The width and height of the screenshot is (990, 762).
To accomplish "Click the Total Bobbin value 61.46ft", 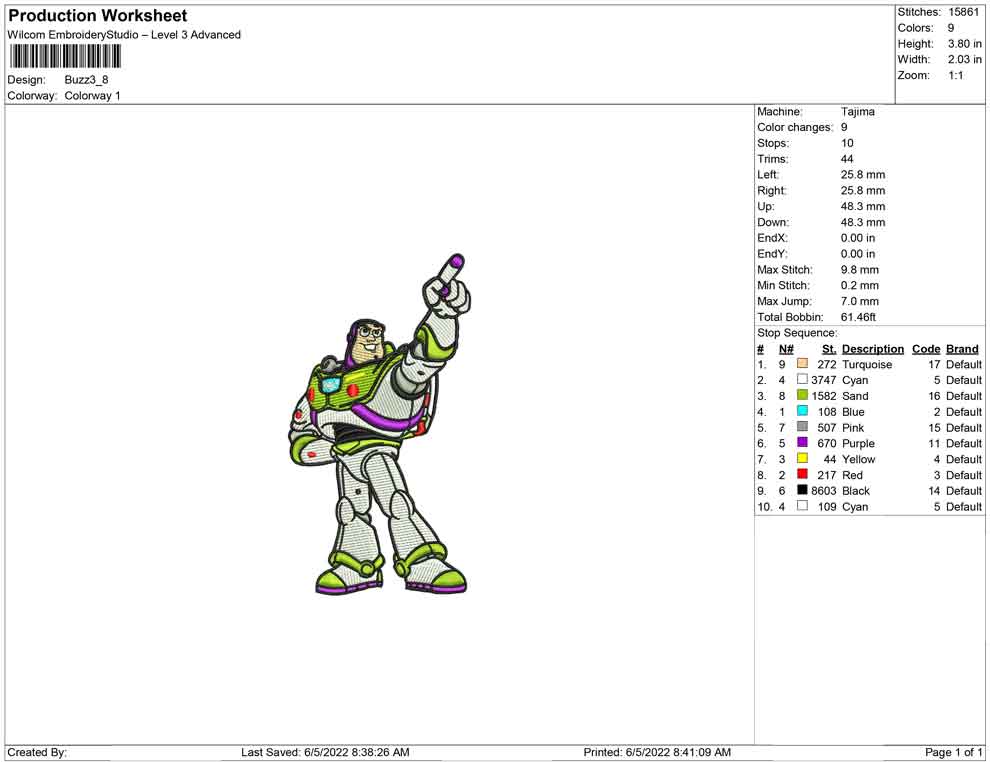I will pyautogui.click(x=858, y=317).
